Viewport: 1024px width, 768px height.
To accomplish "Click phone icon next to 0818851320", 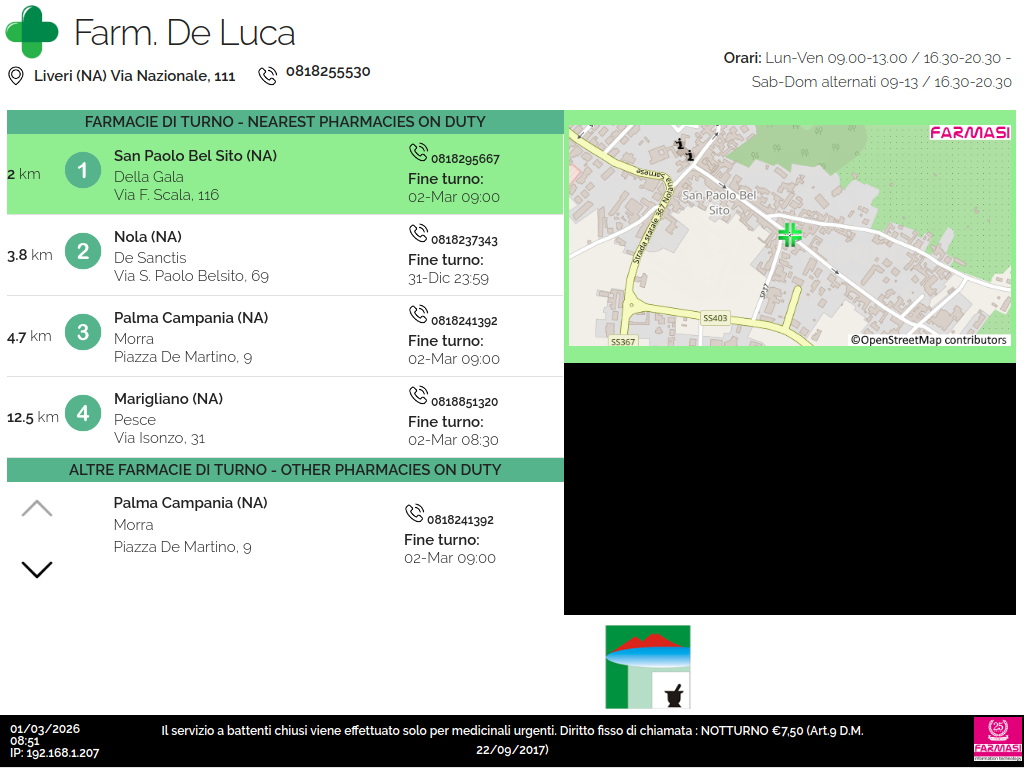I will [x=418, y=396].
